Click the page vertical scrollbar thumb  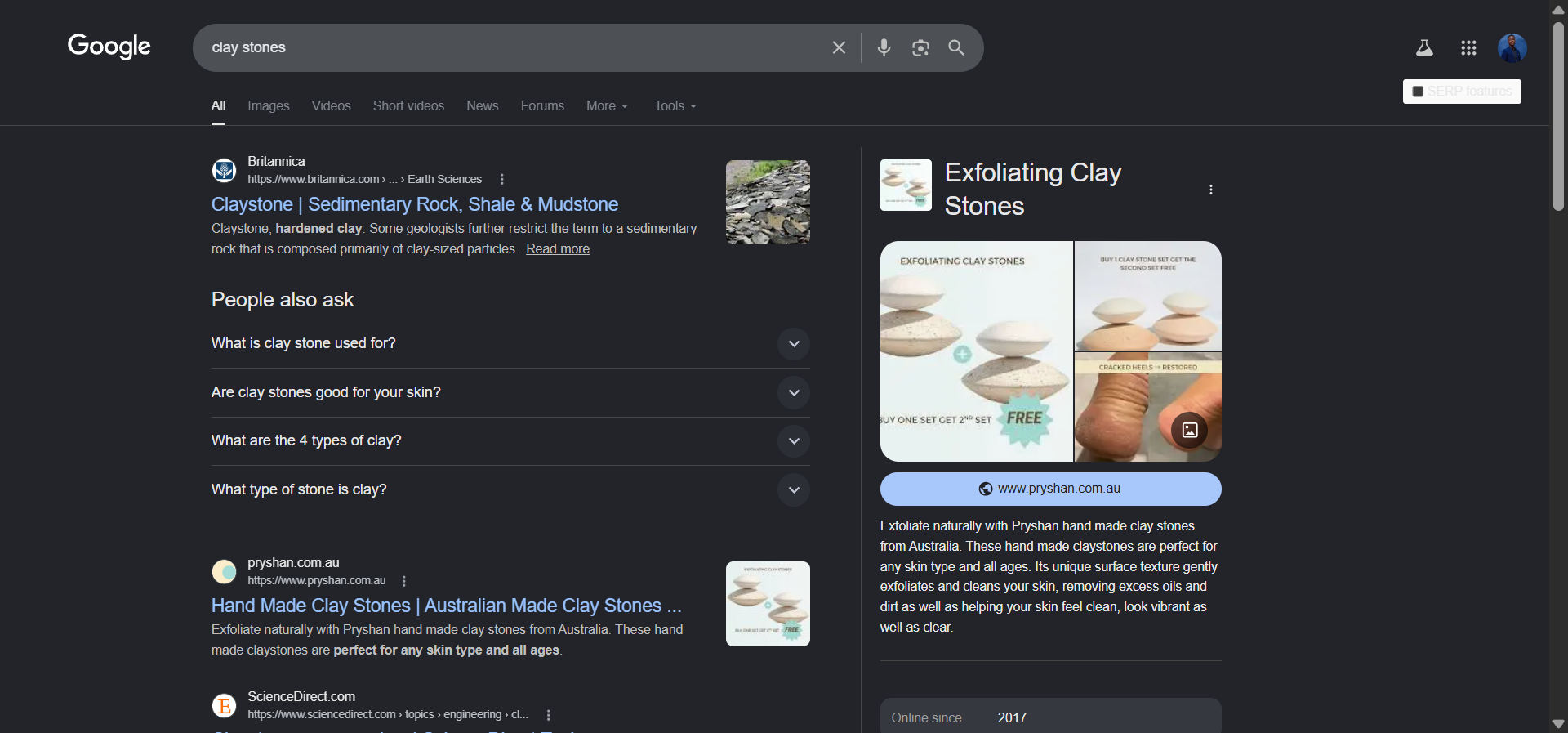[x=1558, y=116]
